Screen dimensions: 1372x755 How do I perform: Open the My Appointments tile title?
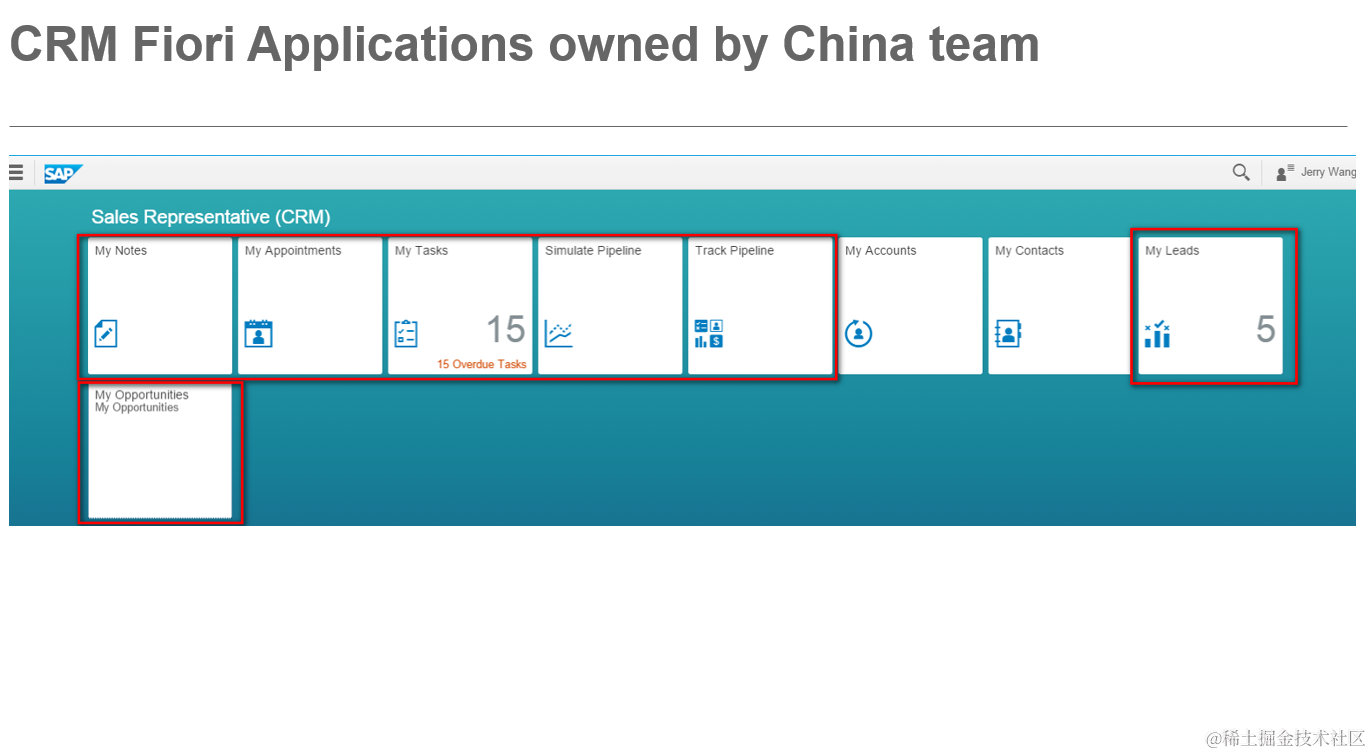(x=293, y=251)
